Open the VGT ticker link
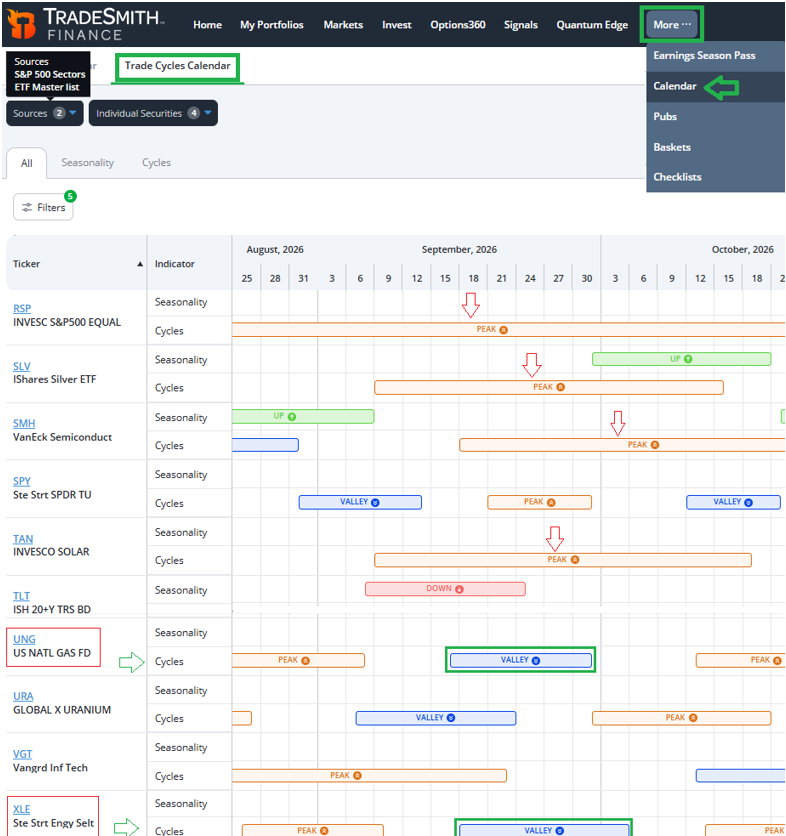The height and width of the screenshot is (836, 786). [22, 754]
